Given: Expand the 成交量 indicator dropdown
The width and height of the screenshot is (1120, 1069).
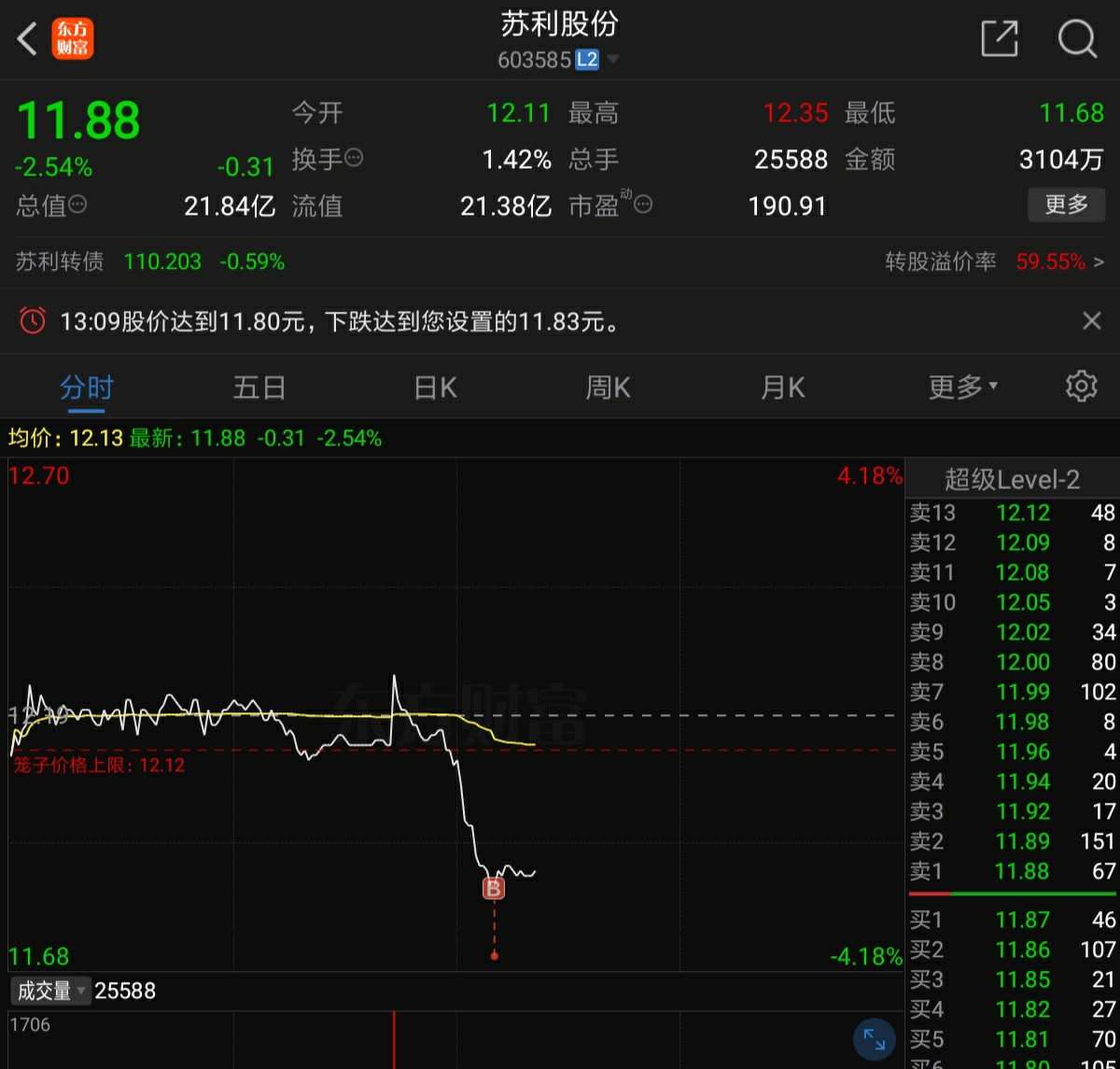Looking at the screenshot, I should 50,991.
